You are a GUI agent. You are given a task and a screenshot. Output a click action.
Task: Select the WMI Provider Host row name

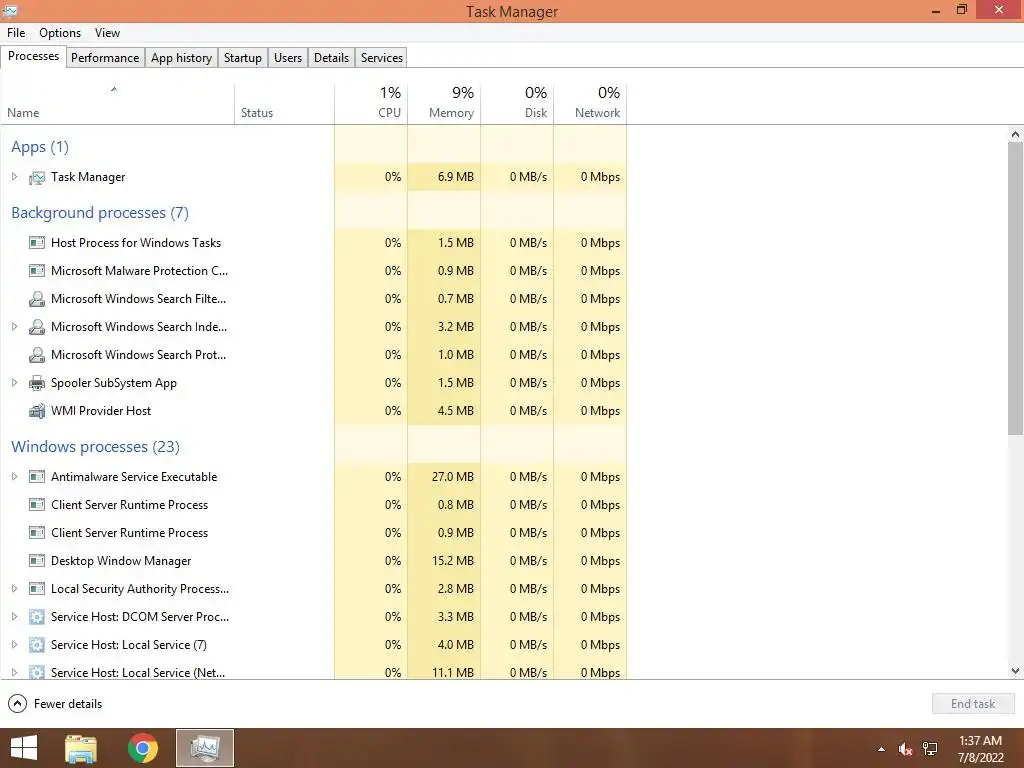[101, 411]
